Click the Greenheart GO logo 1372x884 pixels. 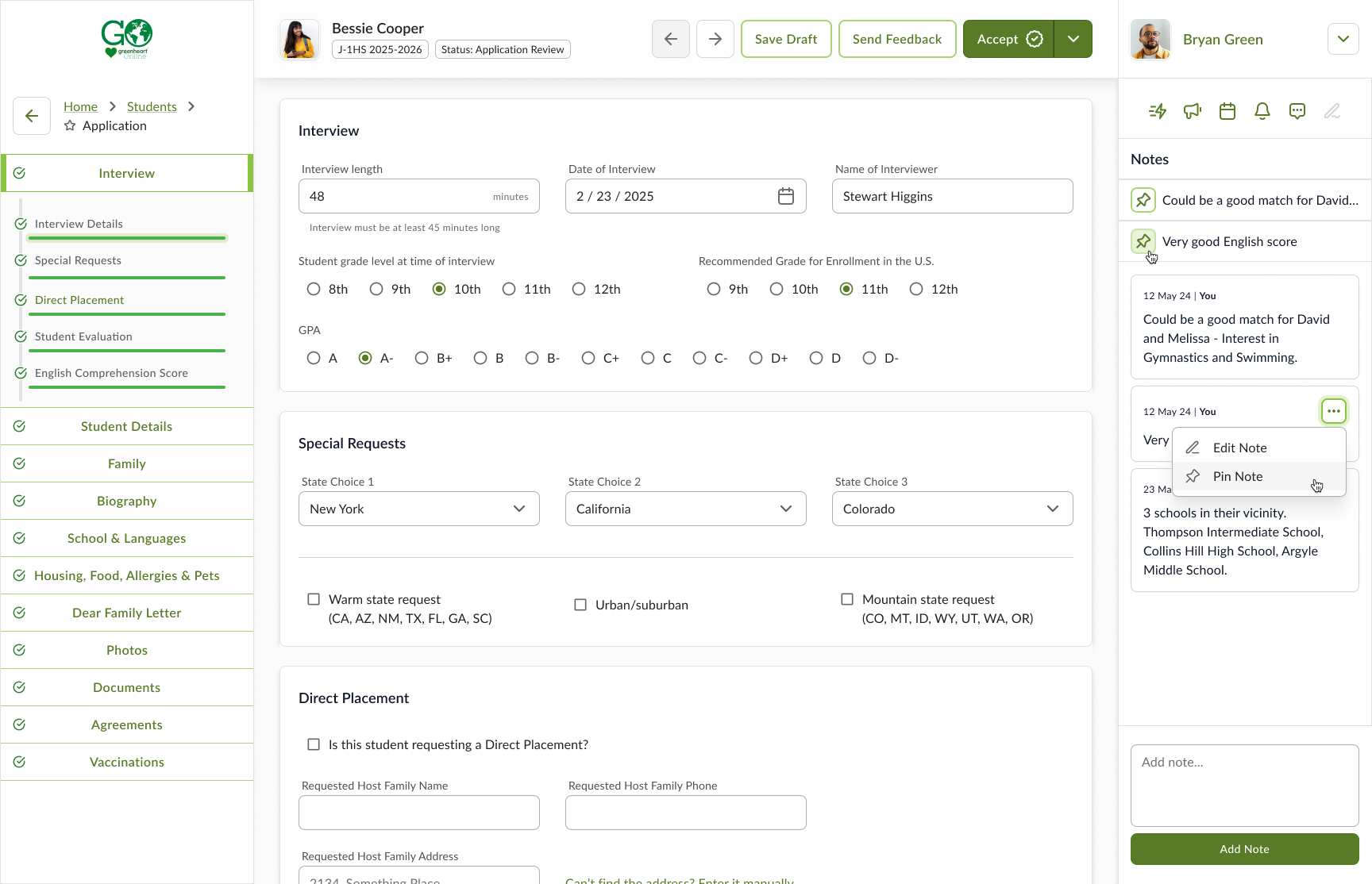point(127,39)
